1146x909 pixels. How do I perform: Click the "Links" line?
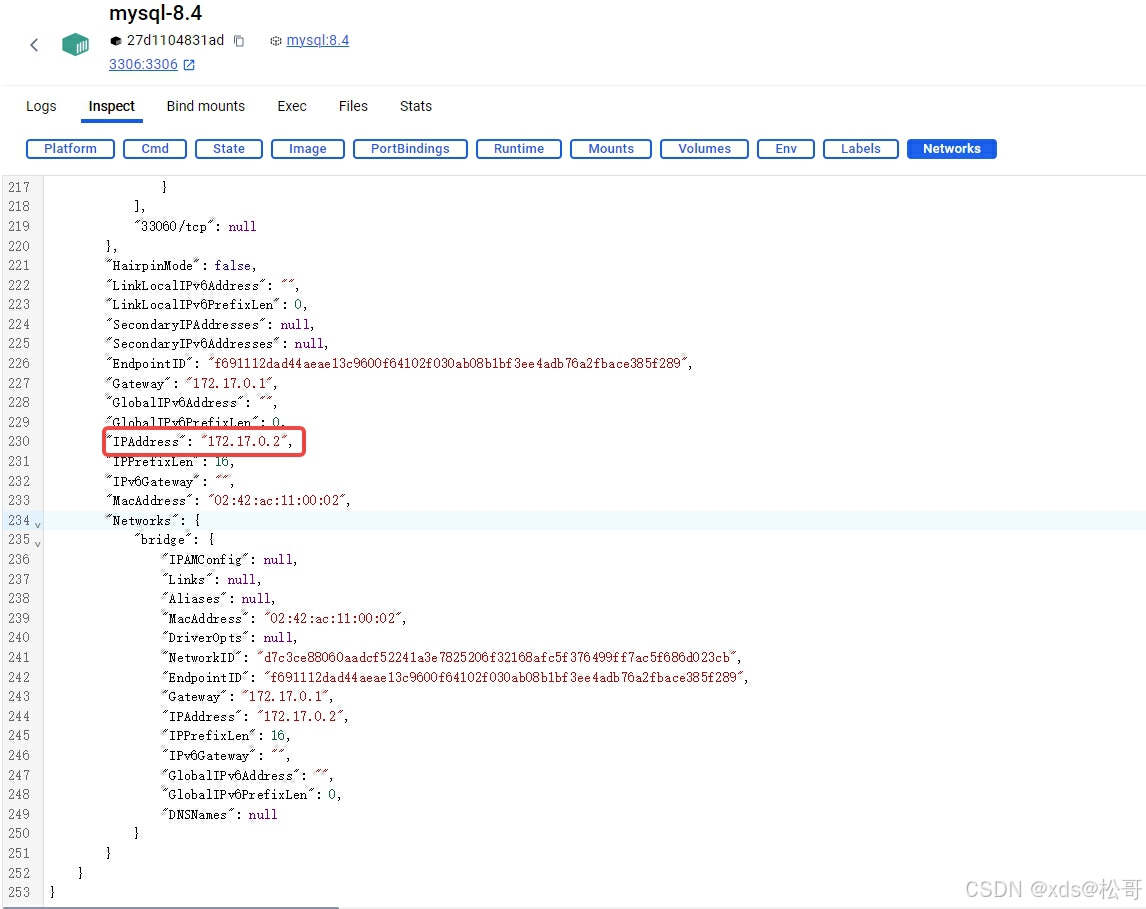tap(211, 579)
